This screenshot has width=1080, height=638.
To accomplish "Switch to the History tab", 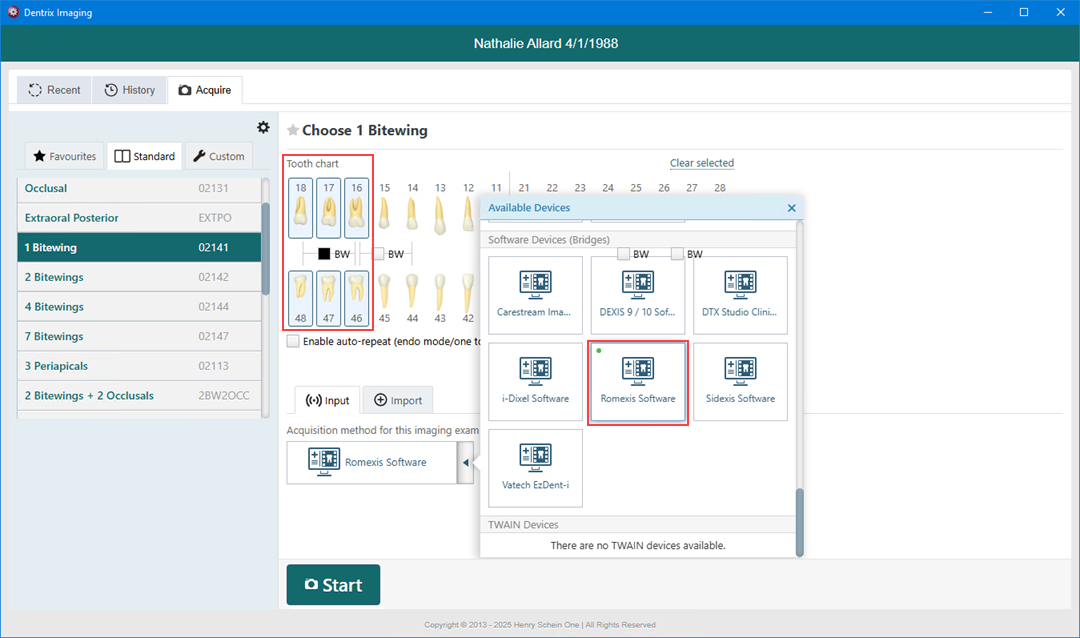I will [130, 90].
